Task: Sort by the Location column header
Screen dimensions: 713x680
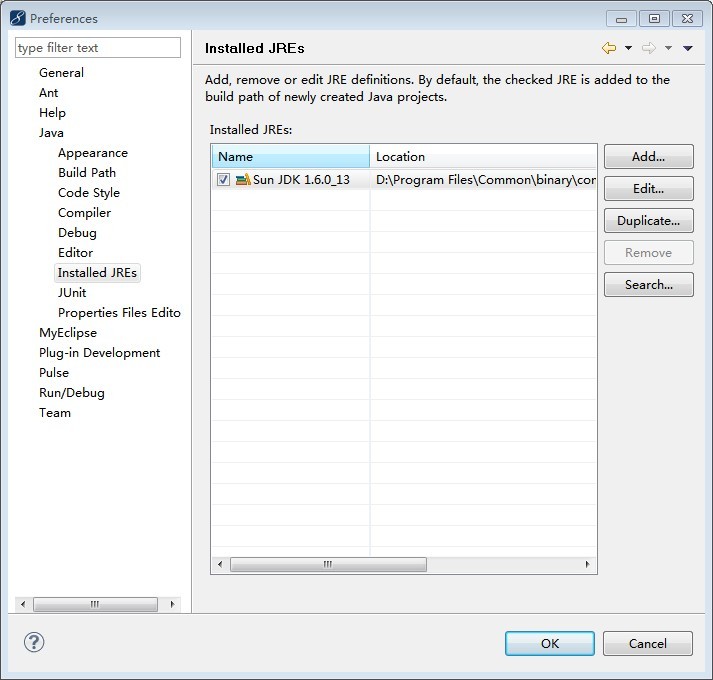Action: click(x=483, y=156)
